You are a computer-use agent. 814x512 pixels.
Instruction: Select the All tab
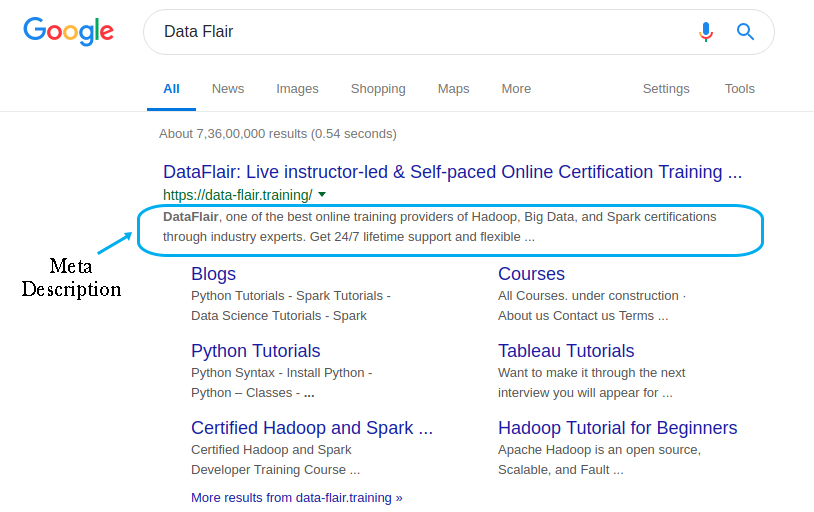click(x=171, y=89)
